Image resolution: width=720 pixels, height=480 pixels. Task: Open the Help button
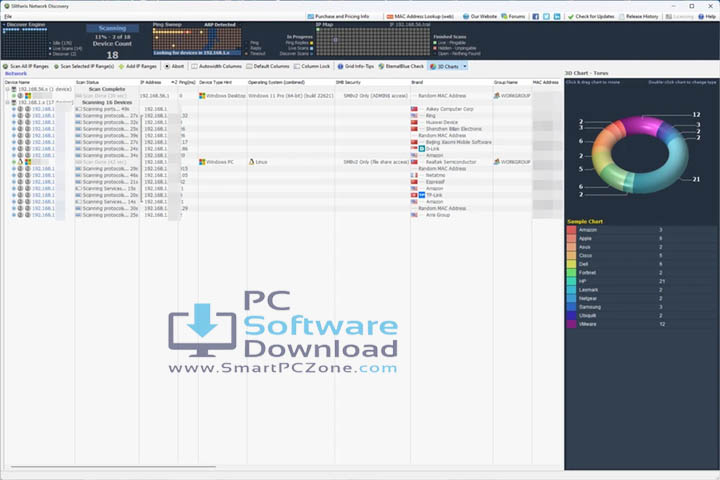click(707, 17)
